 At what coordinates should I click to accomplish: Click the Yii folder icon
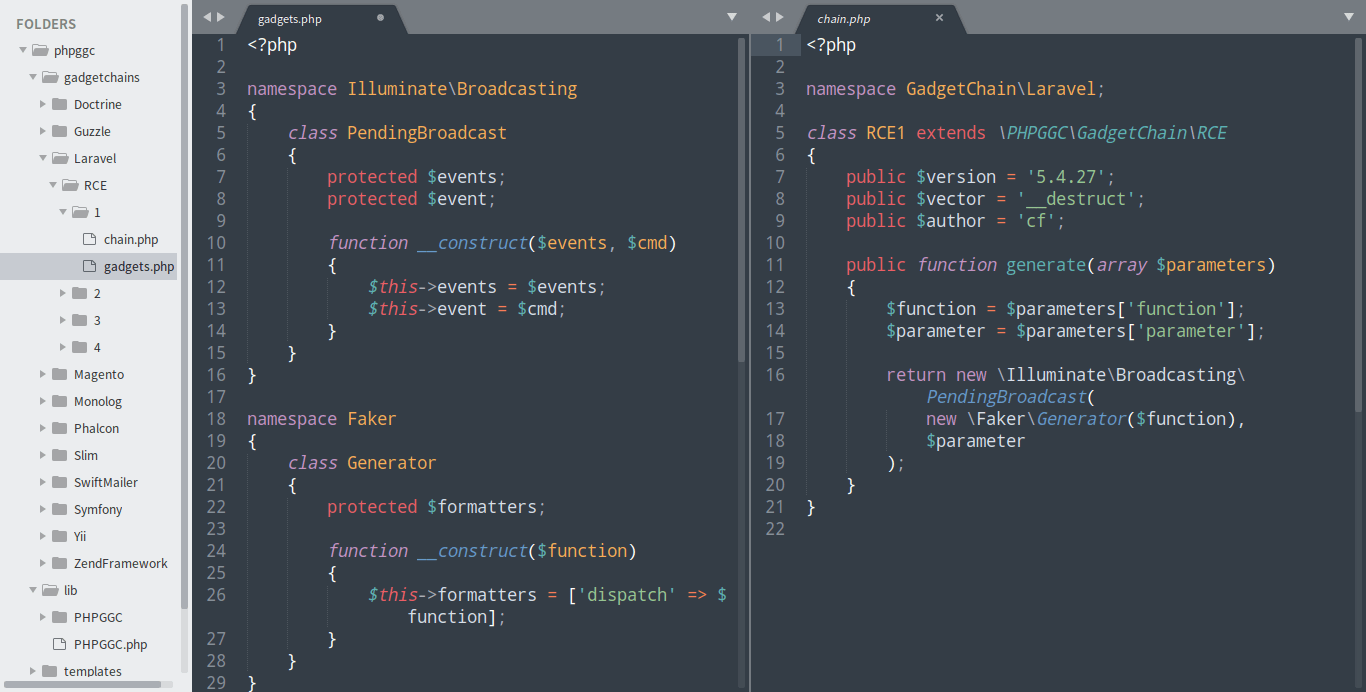click(59, 536)
